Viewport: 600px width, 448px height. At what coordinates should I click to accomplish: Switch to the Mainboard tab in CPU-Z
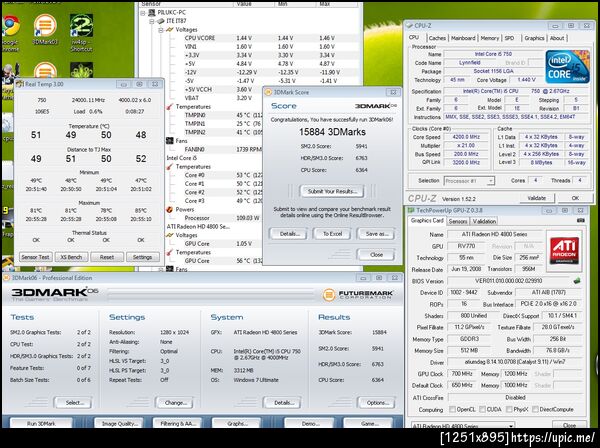[463, 38]
